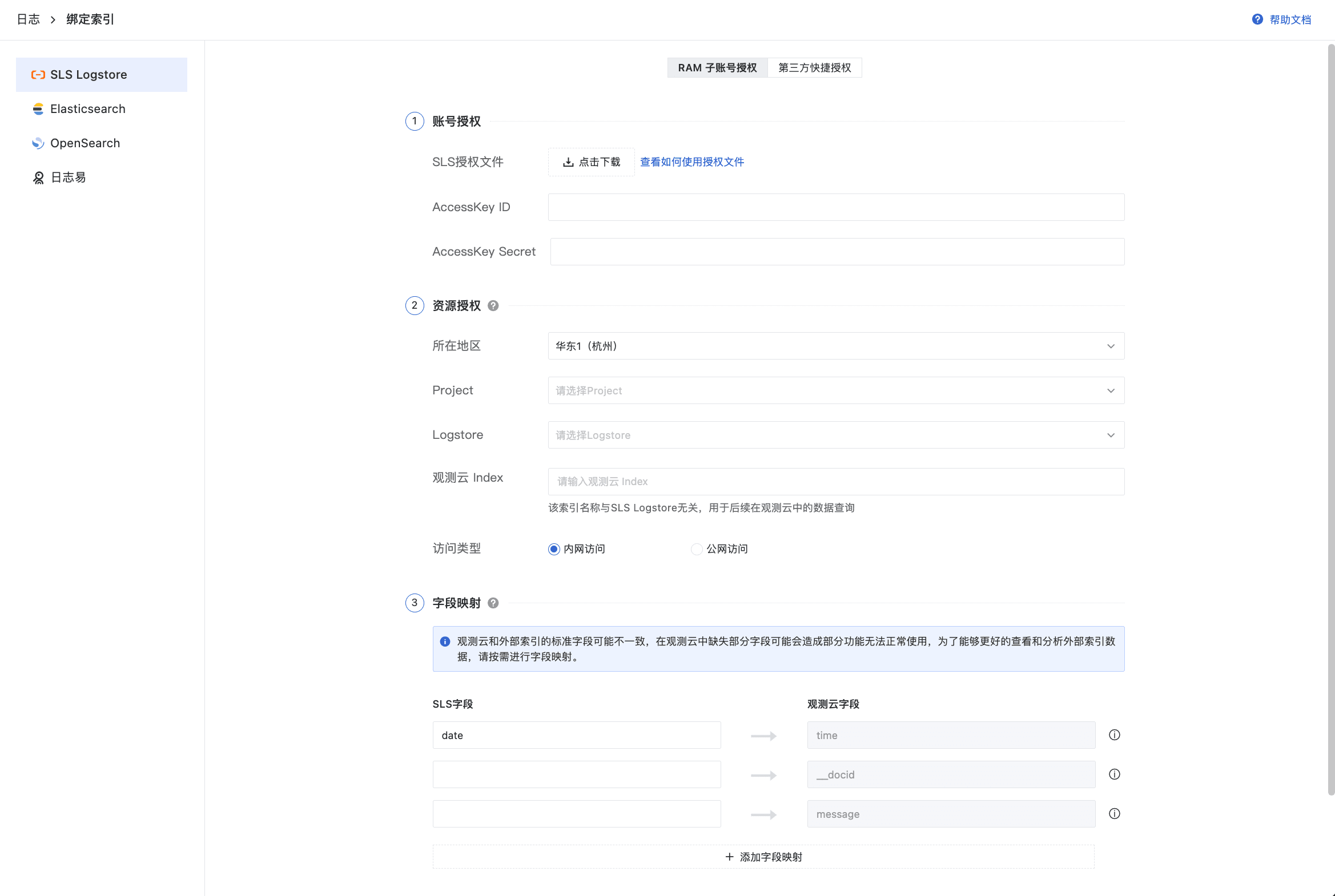Go back to 日志 via breadcrumb
This screenshot has height=896, width=1335.
click(28, 20)
